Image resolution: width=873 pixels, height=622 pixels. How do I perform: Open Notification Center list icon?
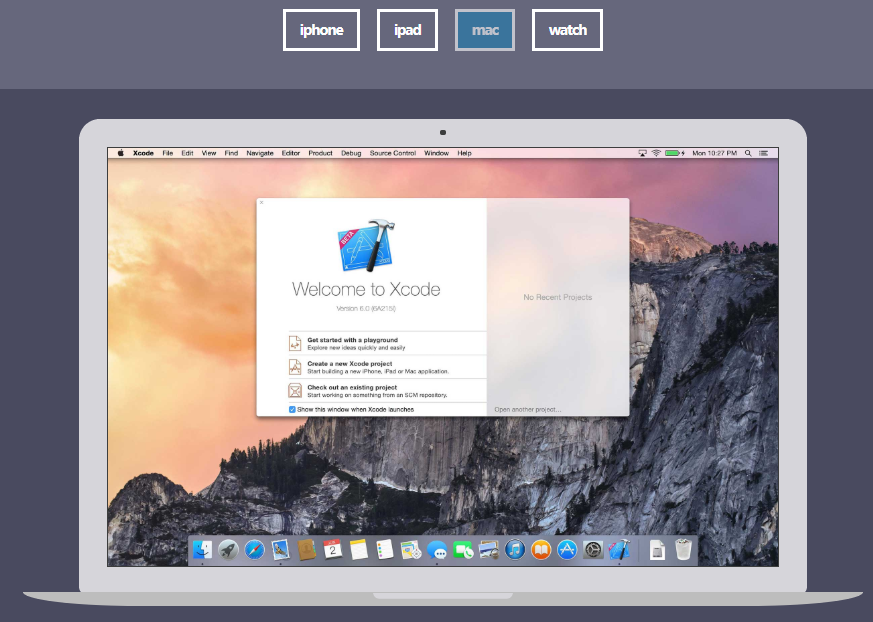click(763, 153)
